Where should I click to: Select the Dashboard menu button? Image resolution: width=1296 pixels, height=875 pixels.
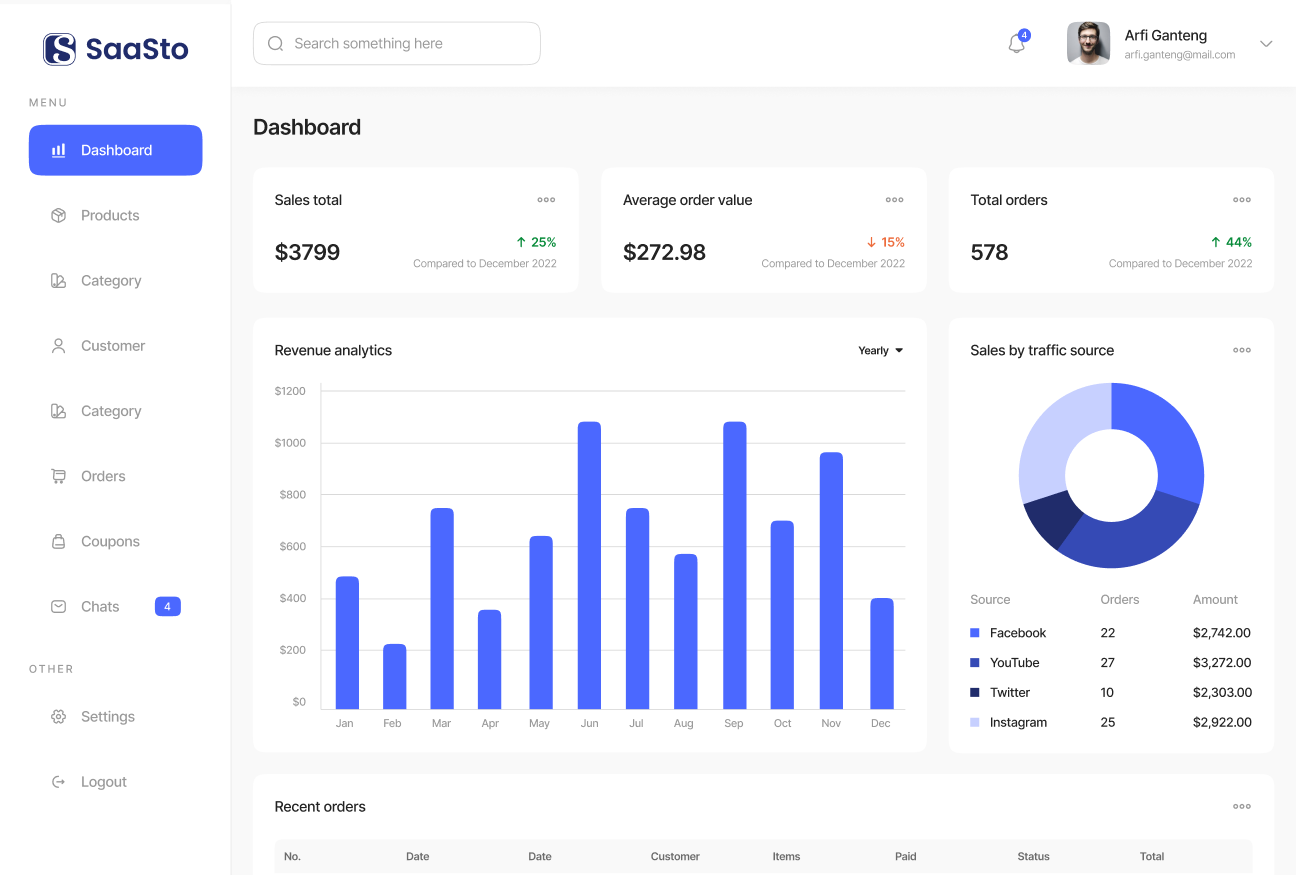(x=116, y=150)
